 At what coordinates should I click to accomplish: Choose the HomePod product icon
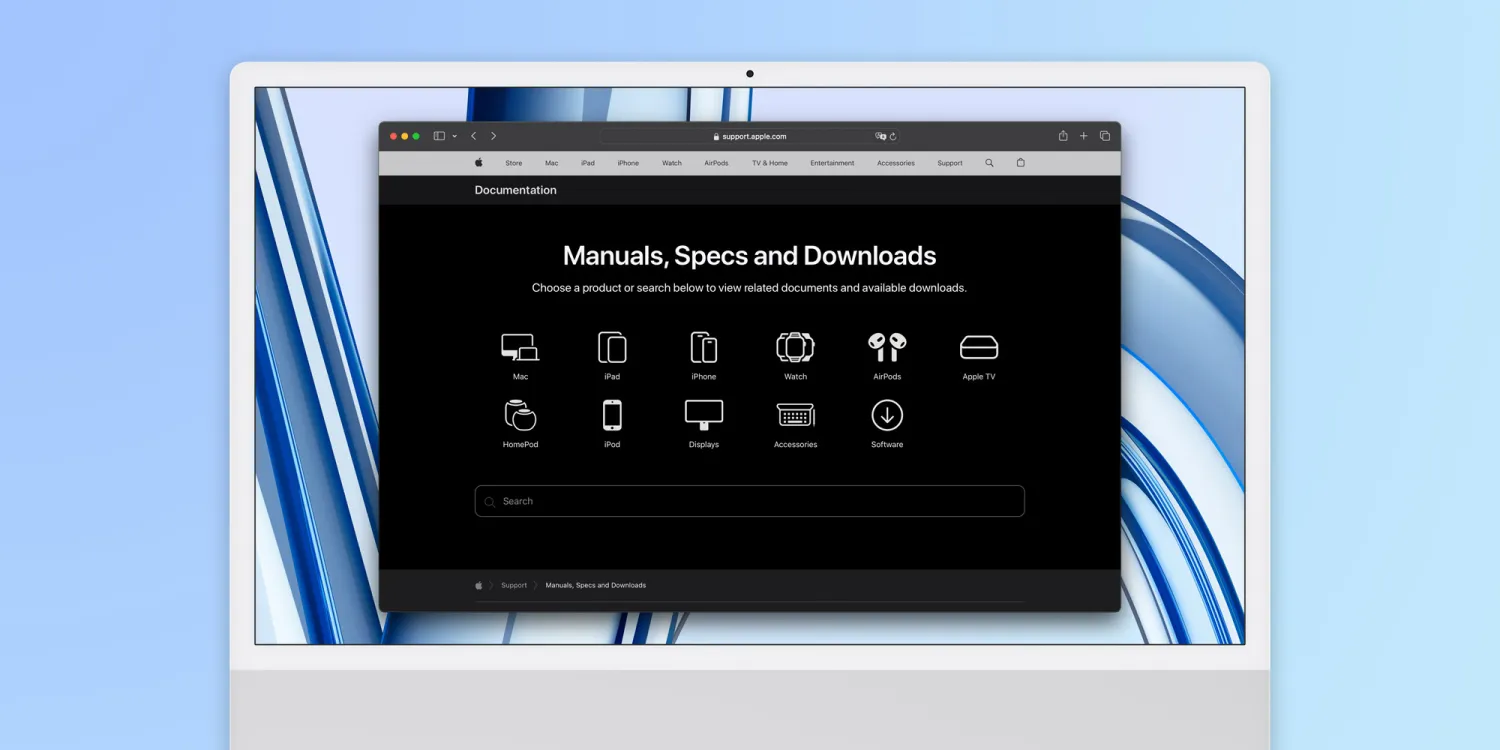point(520,415)
